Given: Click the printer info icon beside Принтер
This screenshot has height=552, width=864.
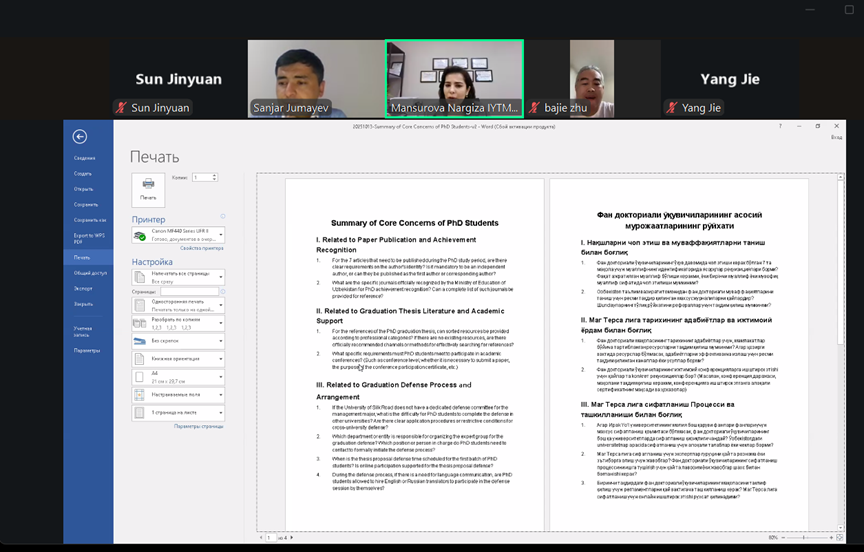Looking at the screenshot, I should coord(222,216).
